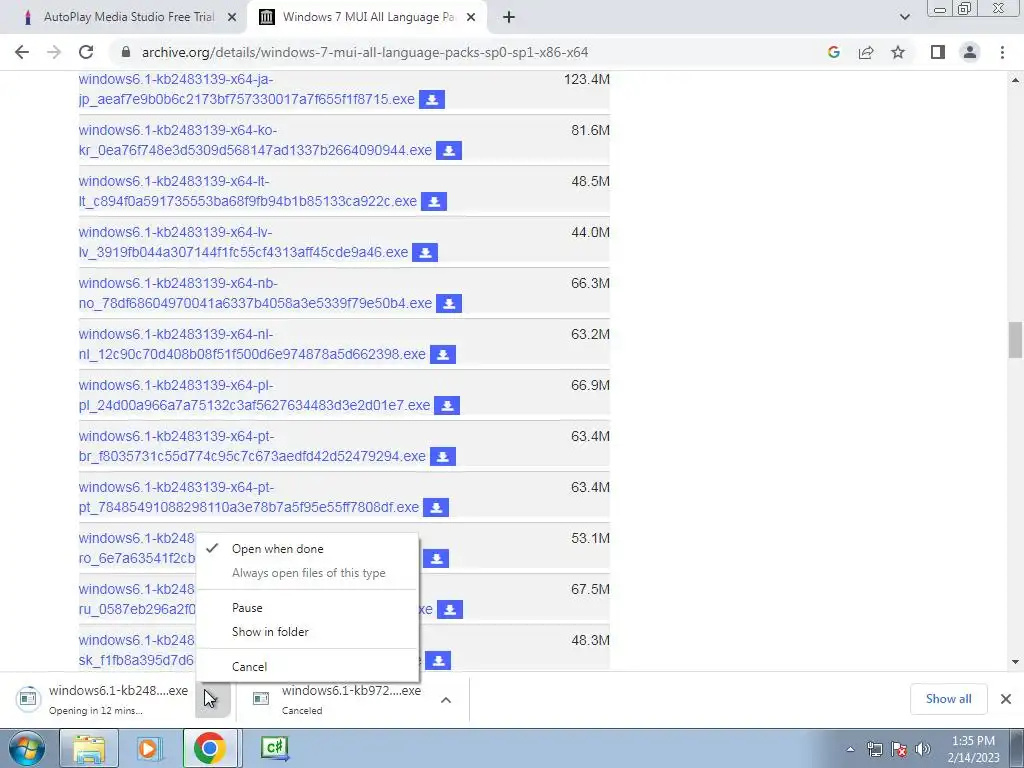Show hidden system tray icons
The height and width of the screenshot is (768, 1024).
coord(850,749)
